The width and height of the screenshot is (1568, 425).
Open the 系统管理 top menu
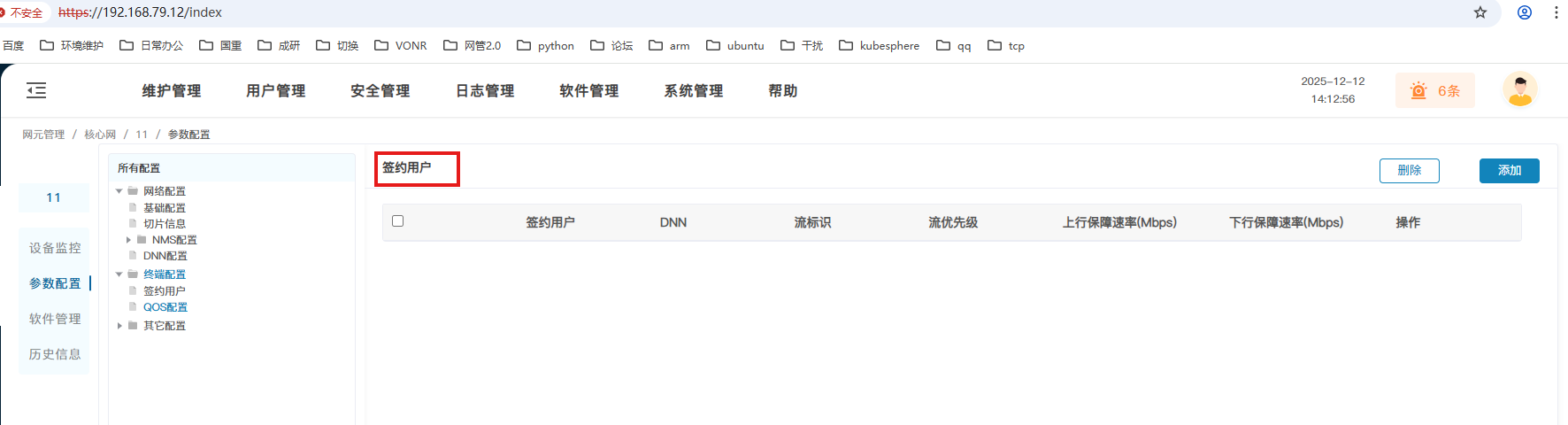click(693, 91)
